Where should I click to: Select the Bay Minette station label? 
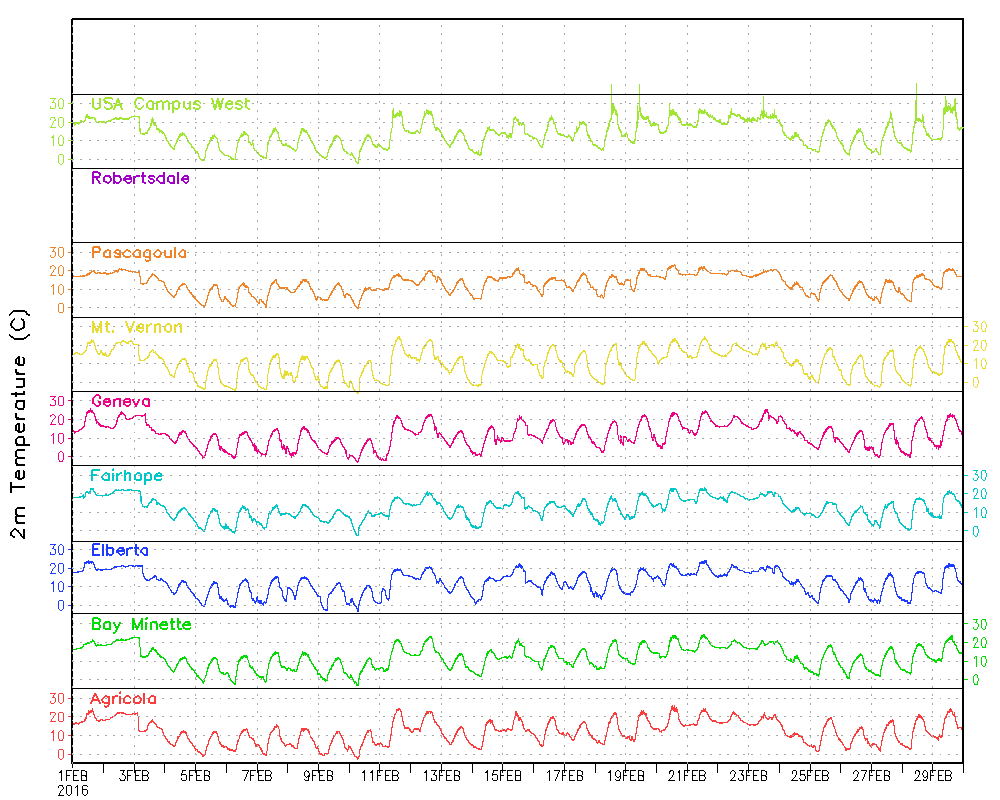click(141, 624)
